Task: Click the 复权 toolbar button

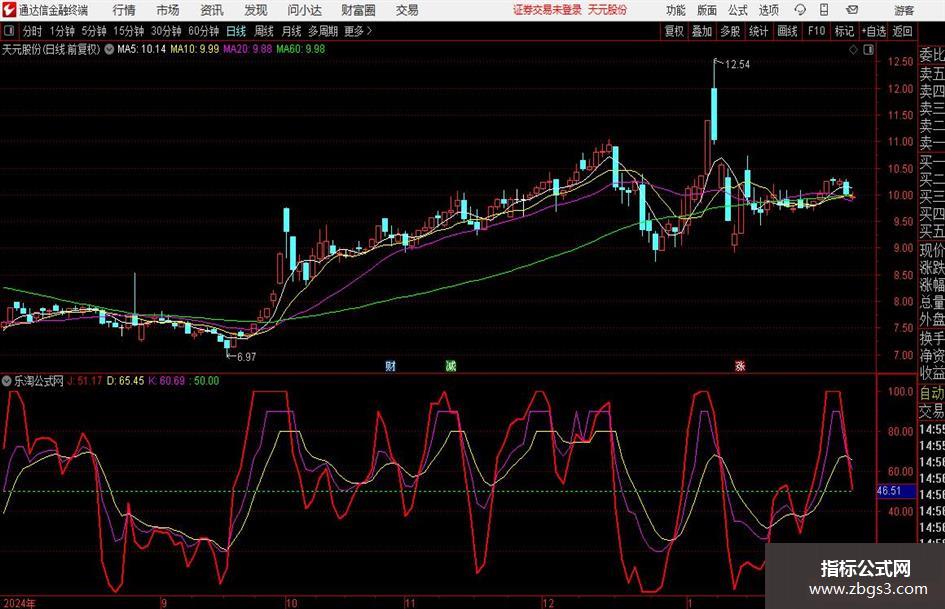Action: click(674, 31)
